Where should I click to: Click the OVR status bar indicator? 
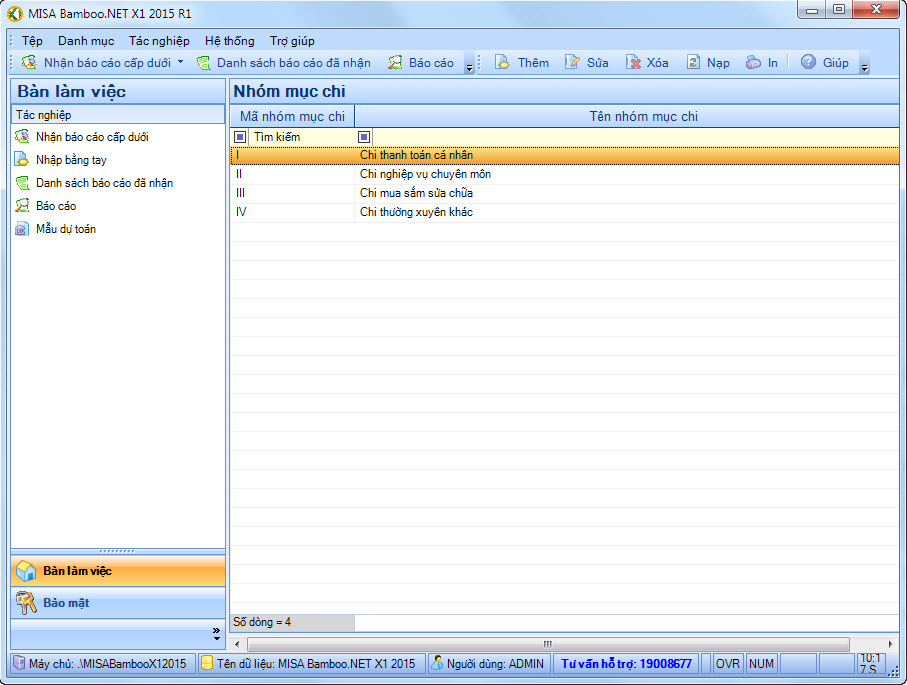[728, 664]
